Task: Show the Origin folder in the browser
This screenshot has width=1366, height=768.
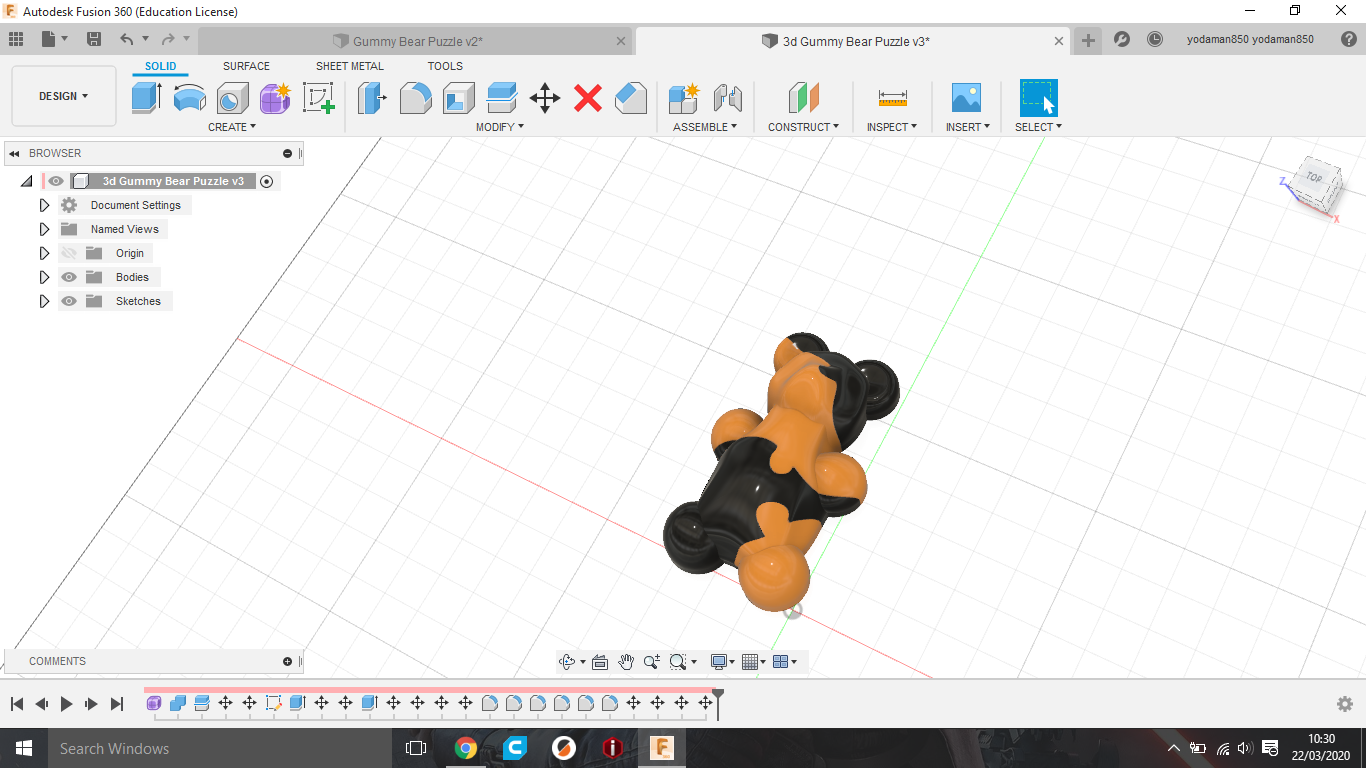Action: [x=67, y=253]
